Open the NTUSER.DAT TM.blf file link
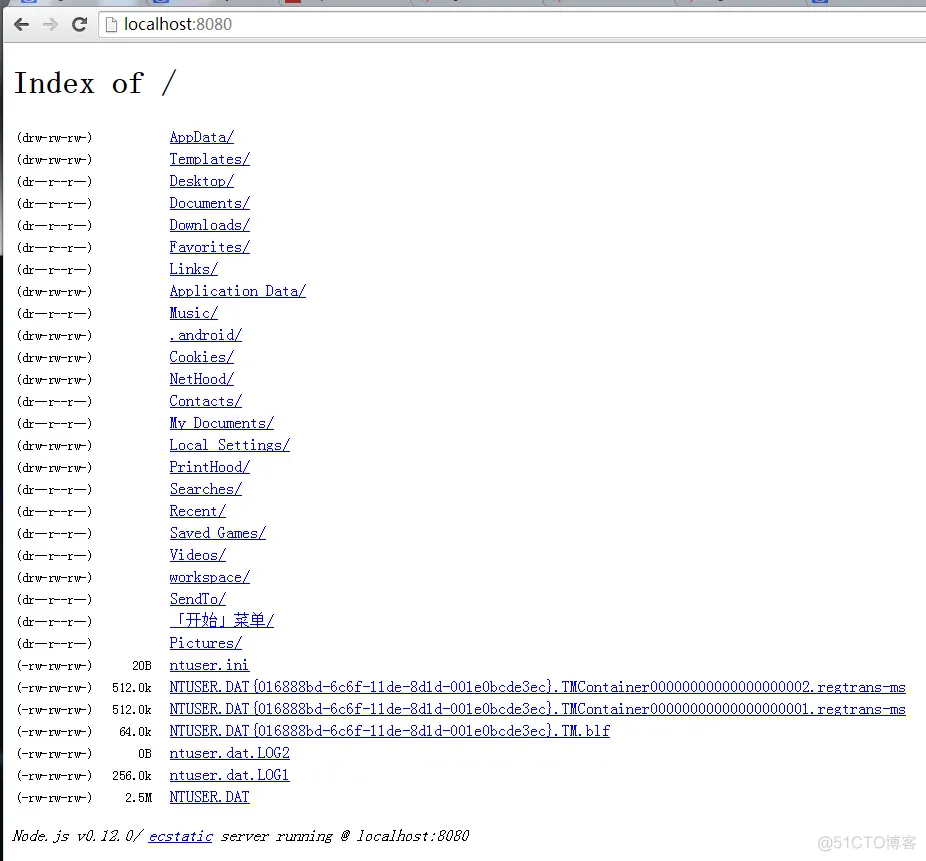This screenshot has height=861, width=926. point(389,731)
